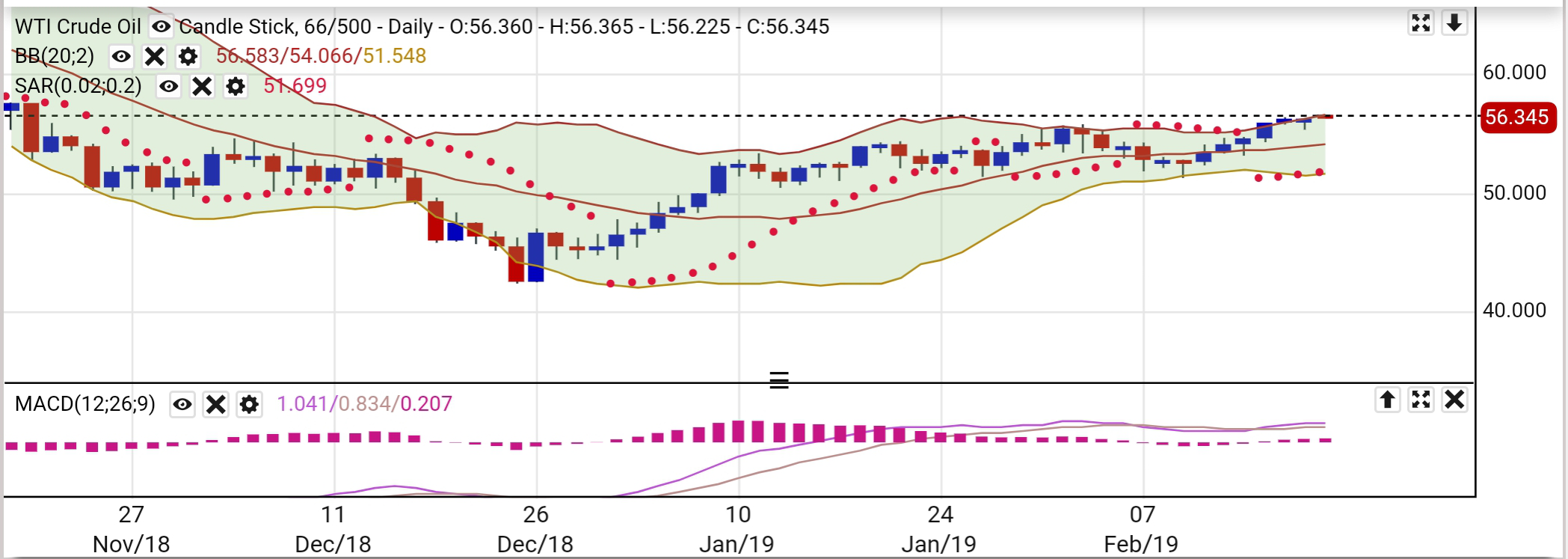1568x559 pixels.
Task: Remove the SAR indicator with X icon
Action: (x=202, y=87)
